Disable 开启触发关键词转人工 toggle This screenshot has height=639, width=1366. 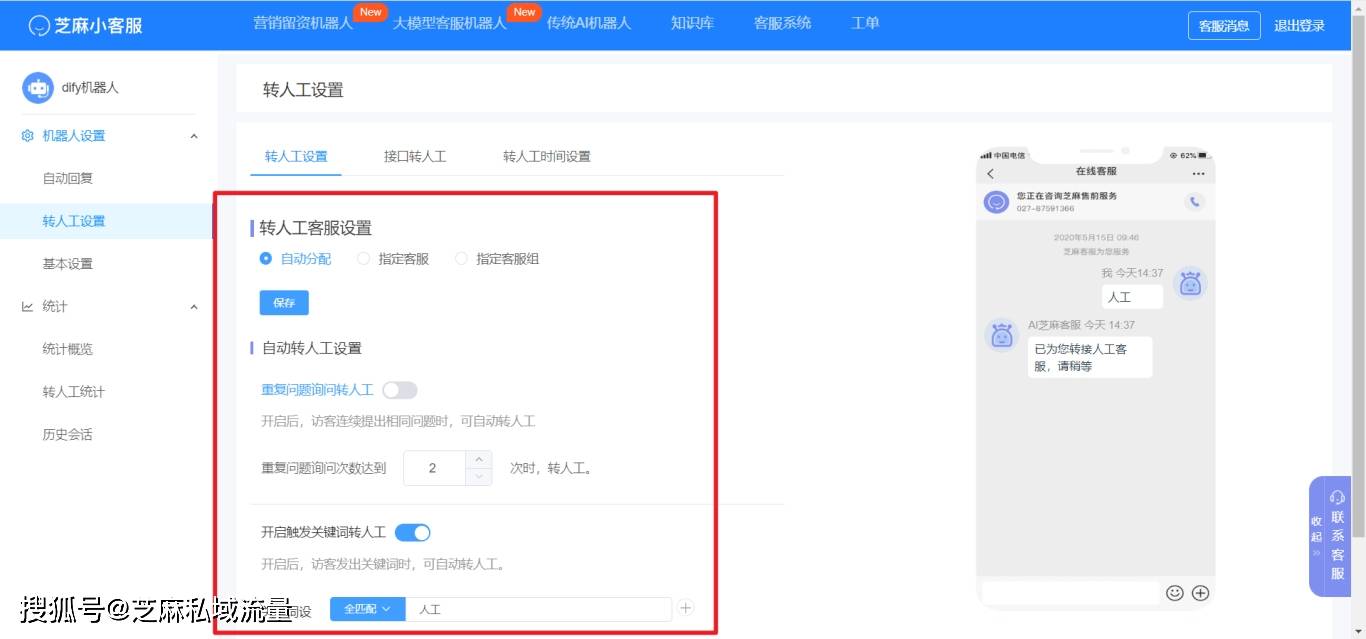[x=413, y=532]
